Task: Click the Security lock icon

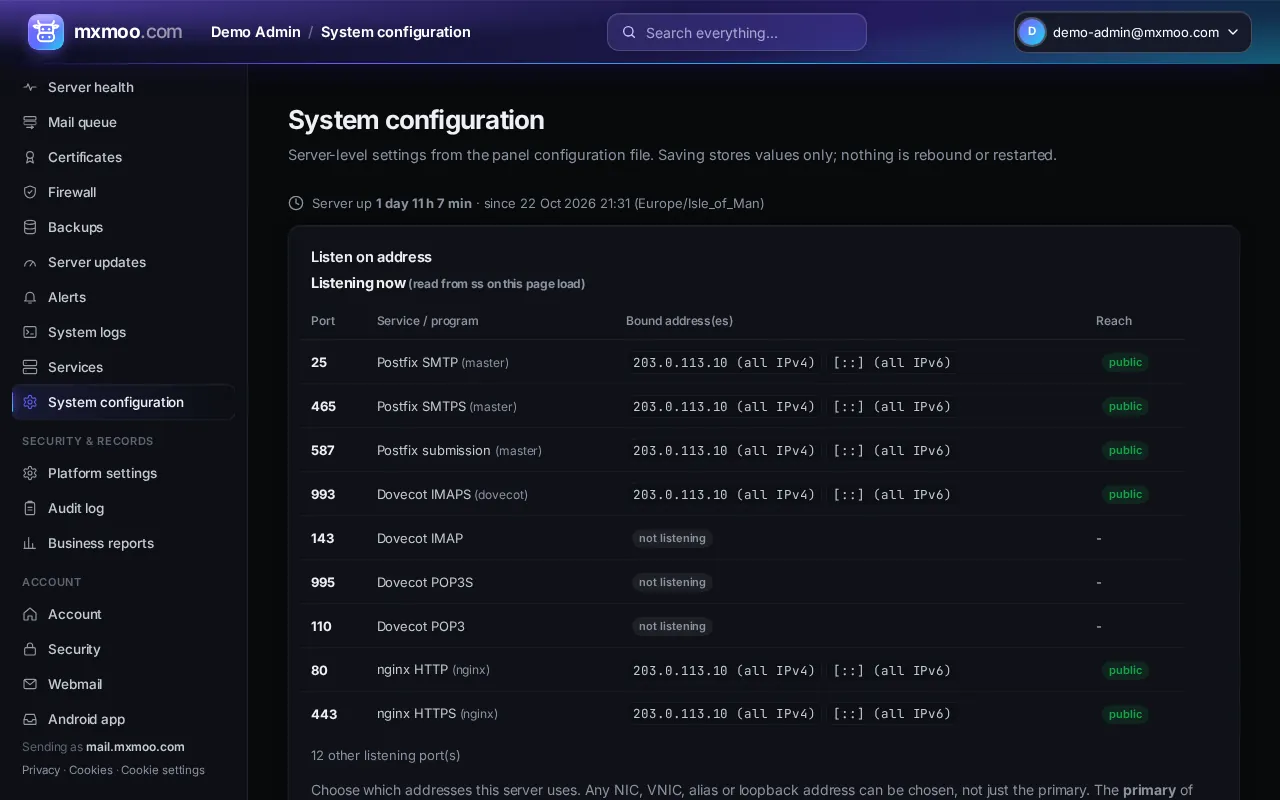Action: coord(30,649)
